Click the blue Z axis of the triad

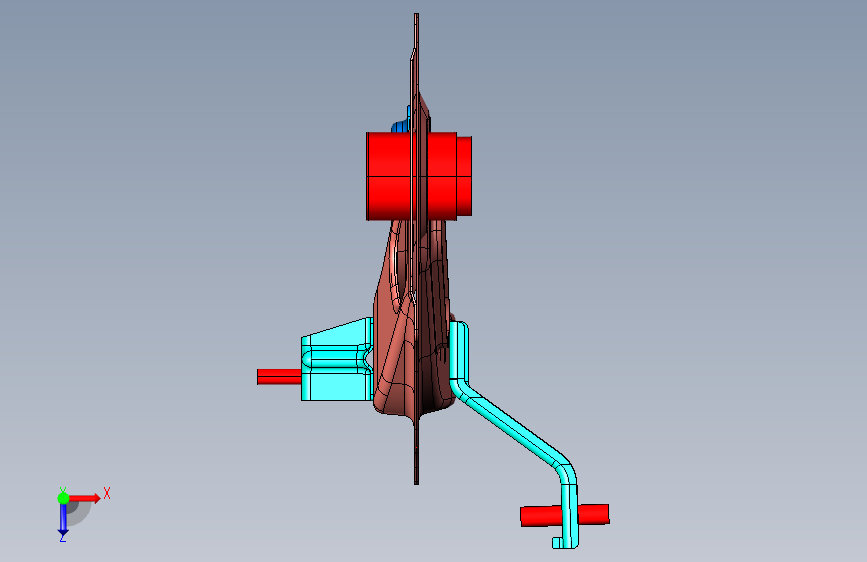63,519
